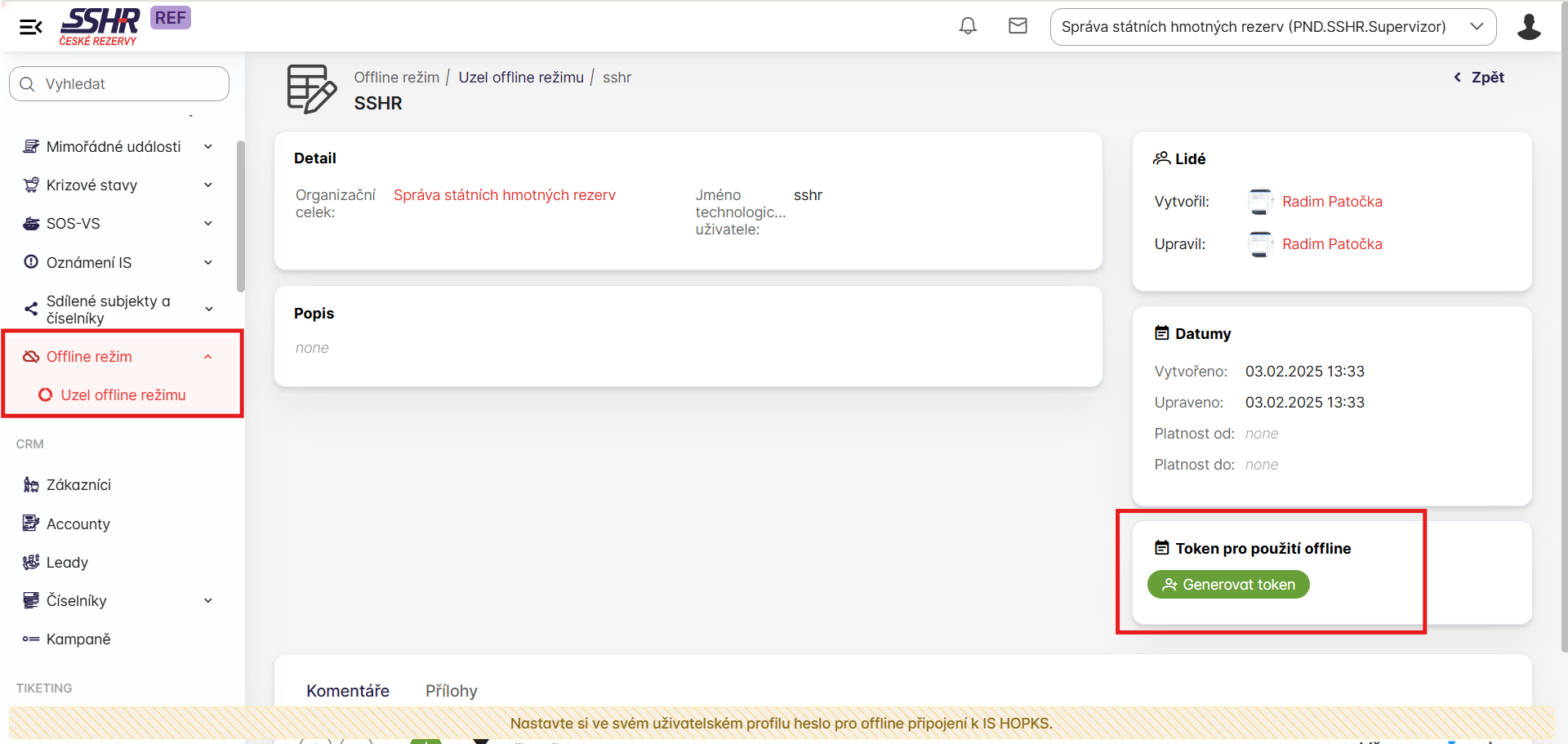Select the Komentáře tab
This screenshot has width=1568, height=744.
(348, 691)
